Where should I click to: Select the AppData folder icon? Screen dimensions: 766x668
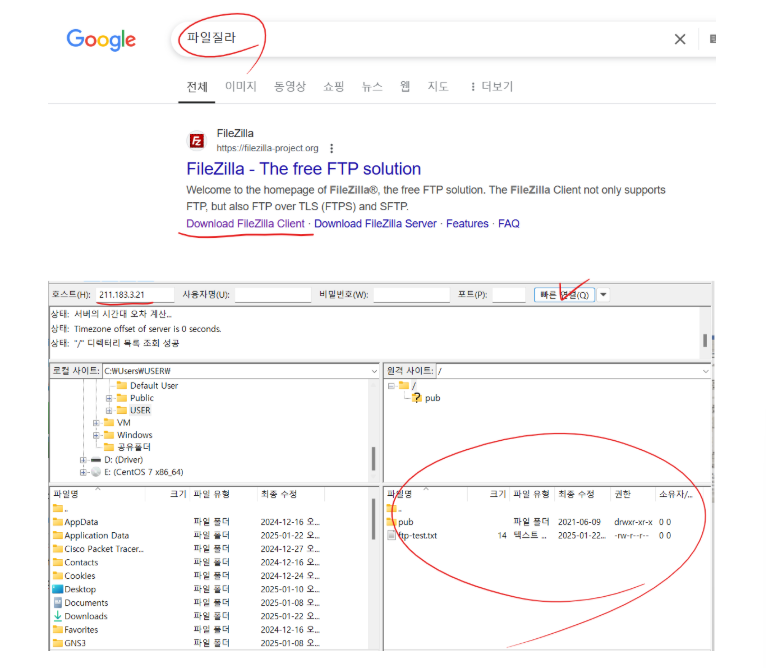coord(58,521)
